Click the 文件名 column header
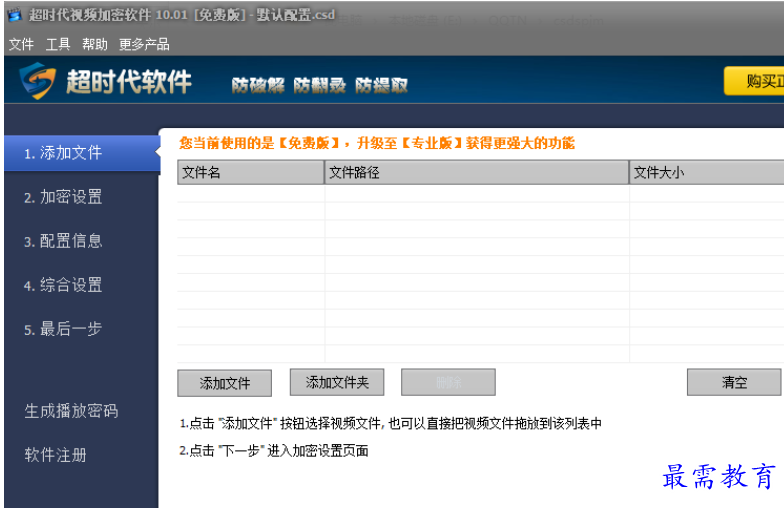Viewport: 784px width, 508px height. (250, 172)
